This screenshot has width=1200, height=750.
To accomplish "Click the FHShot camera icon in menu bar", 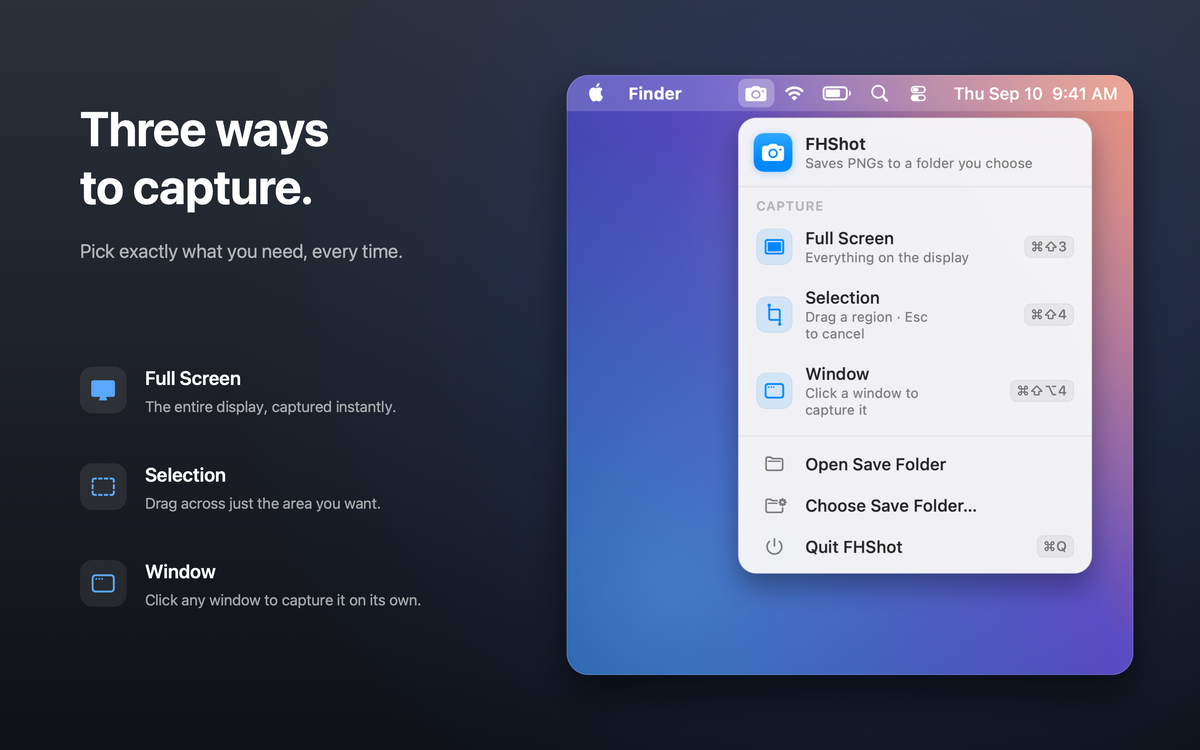I will coord(756,93).
